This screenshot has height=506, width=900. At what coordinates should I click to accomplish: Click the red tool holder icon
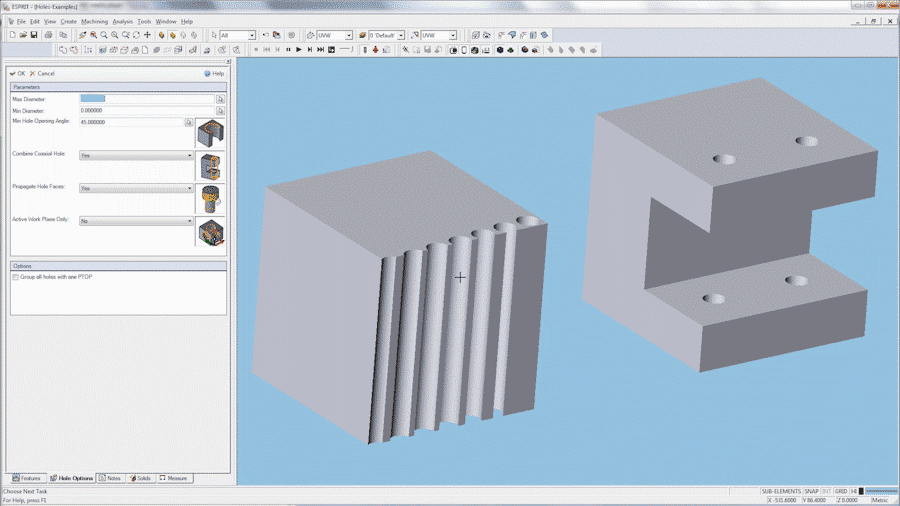pyautogui.click(x=375, y=50)
